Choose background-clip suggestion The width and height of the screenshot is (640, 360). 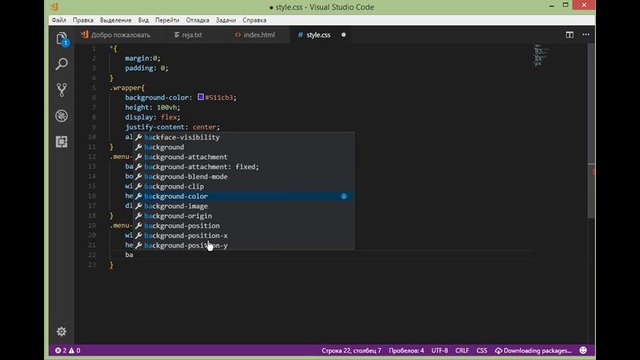(244, 186)
